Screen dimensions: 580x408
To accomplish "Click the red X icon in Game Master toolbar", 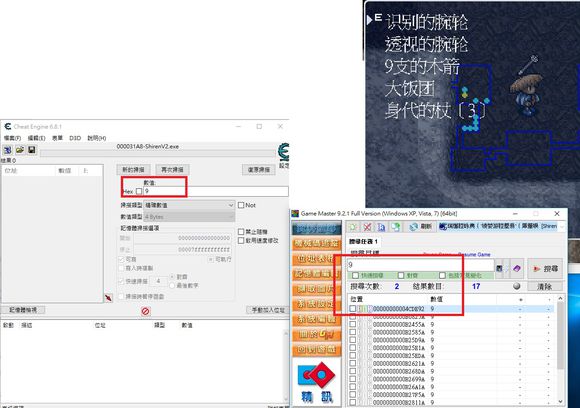I will (367, 226).
